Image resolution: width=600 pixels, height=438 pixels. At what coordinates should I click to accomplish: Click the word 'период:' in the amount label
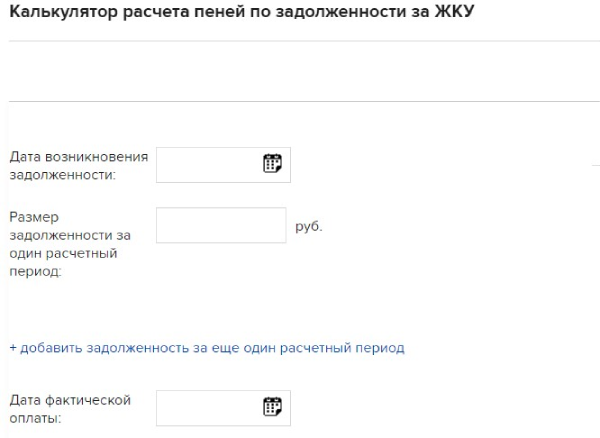tap(35, 271)
